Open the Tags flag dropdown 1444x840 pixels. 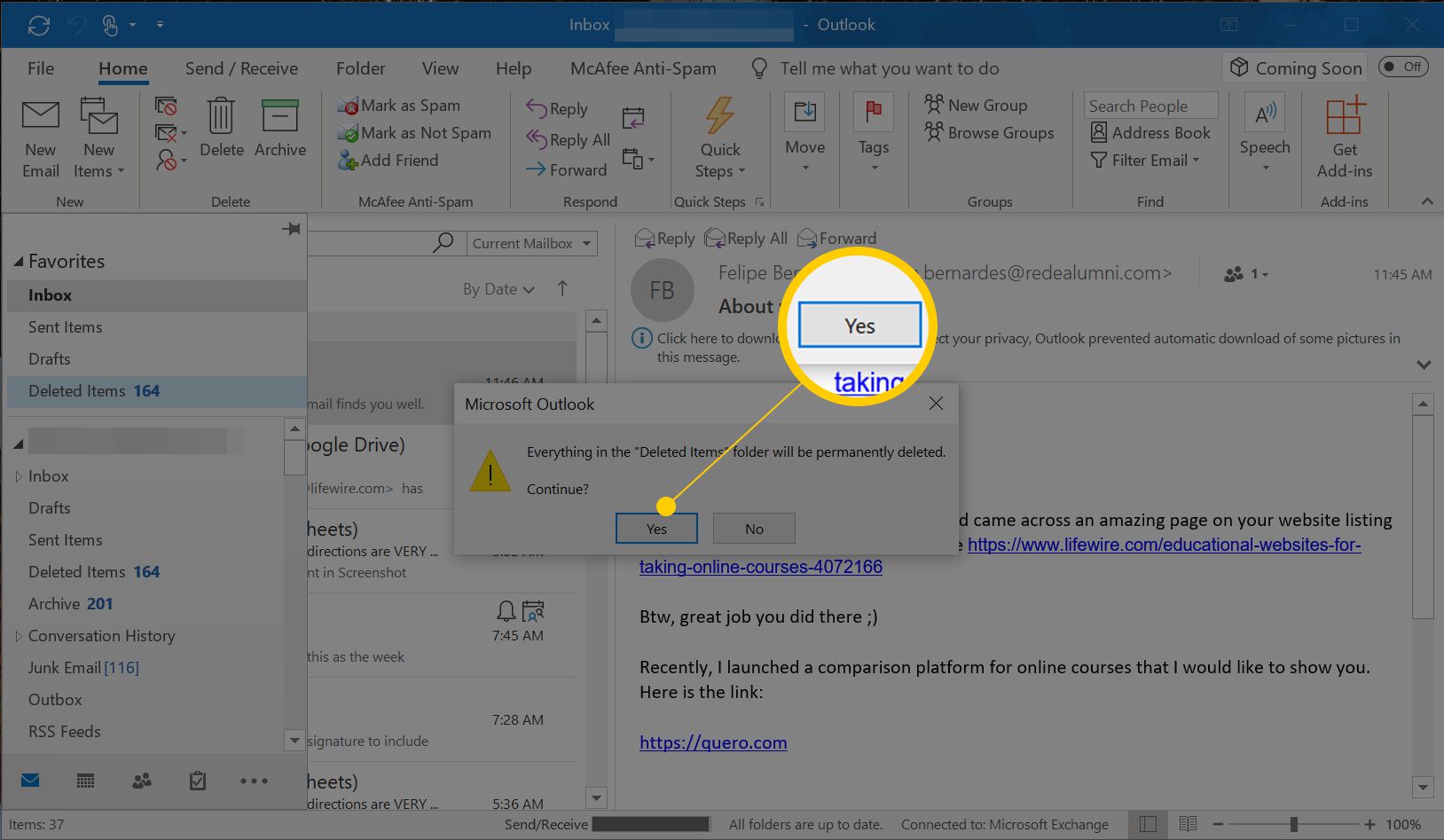point(874,135)
